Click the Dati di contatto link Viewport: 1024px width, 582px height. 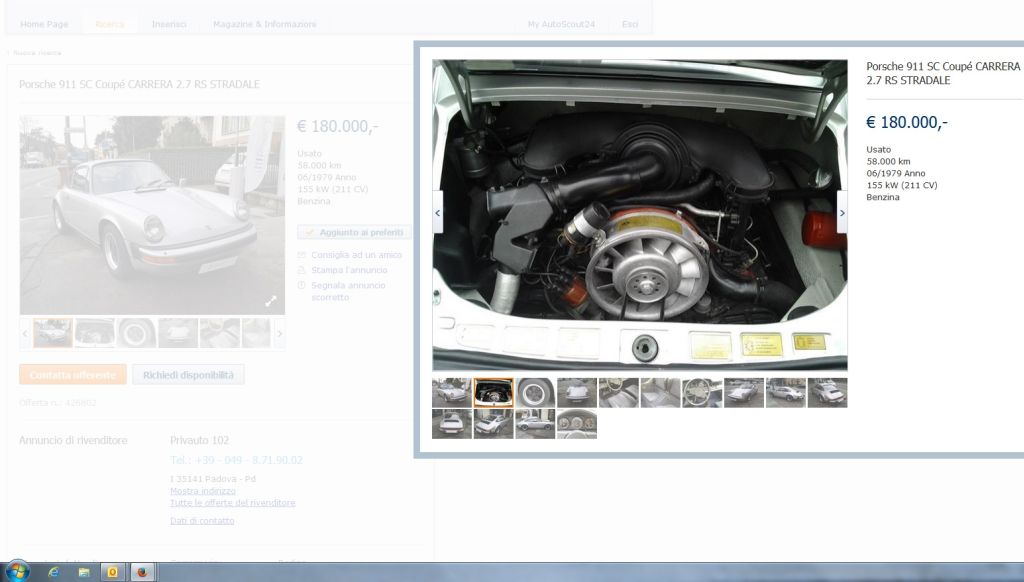(202, 521)
